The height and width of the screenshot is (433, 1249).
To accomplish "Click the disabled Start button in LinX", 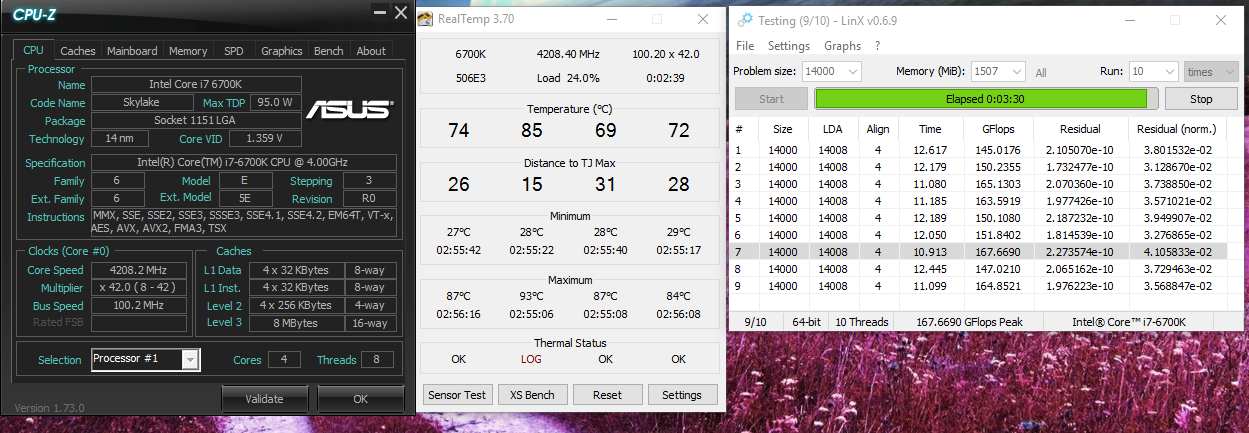I will pyautogui.click(x=772, y=99).
